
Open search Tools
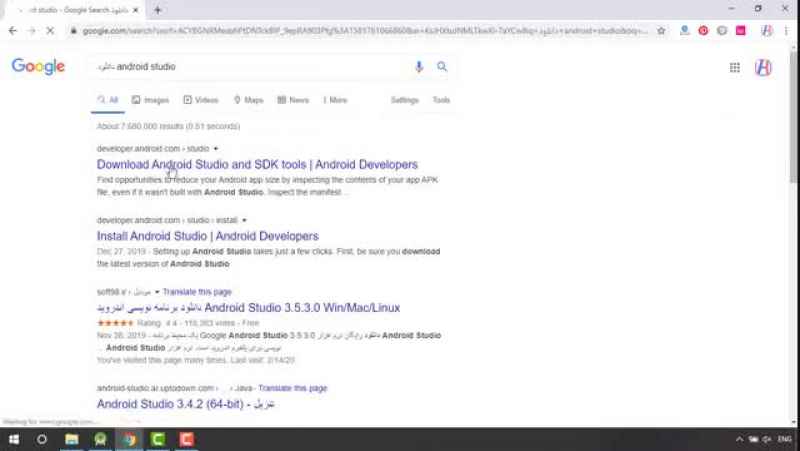point(441,100)
